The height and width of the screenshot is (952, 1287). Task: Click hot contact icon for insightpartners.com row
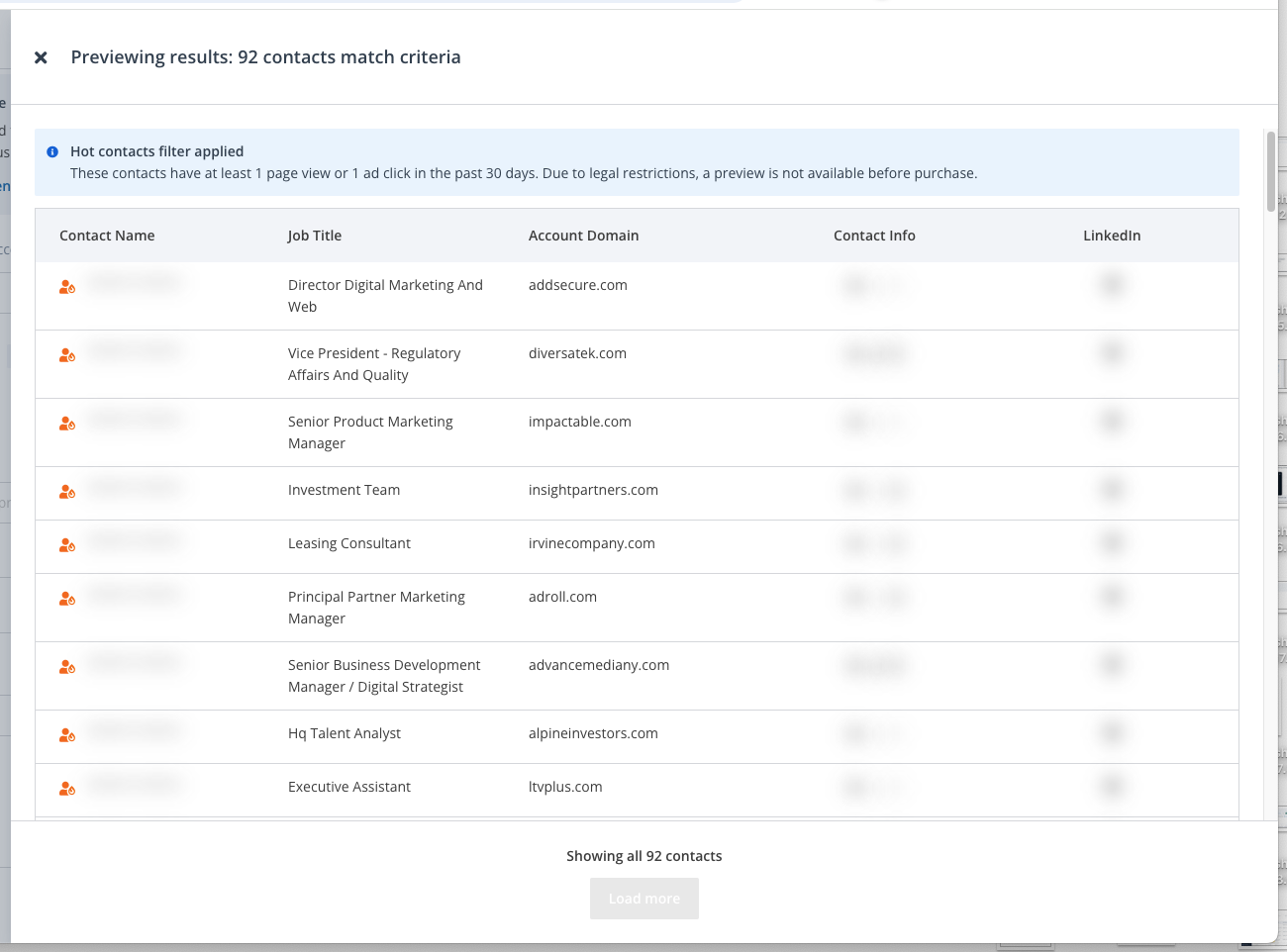click(x=67, y=492)
